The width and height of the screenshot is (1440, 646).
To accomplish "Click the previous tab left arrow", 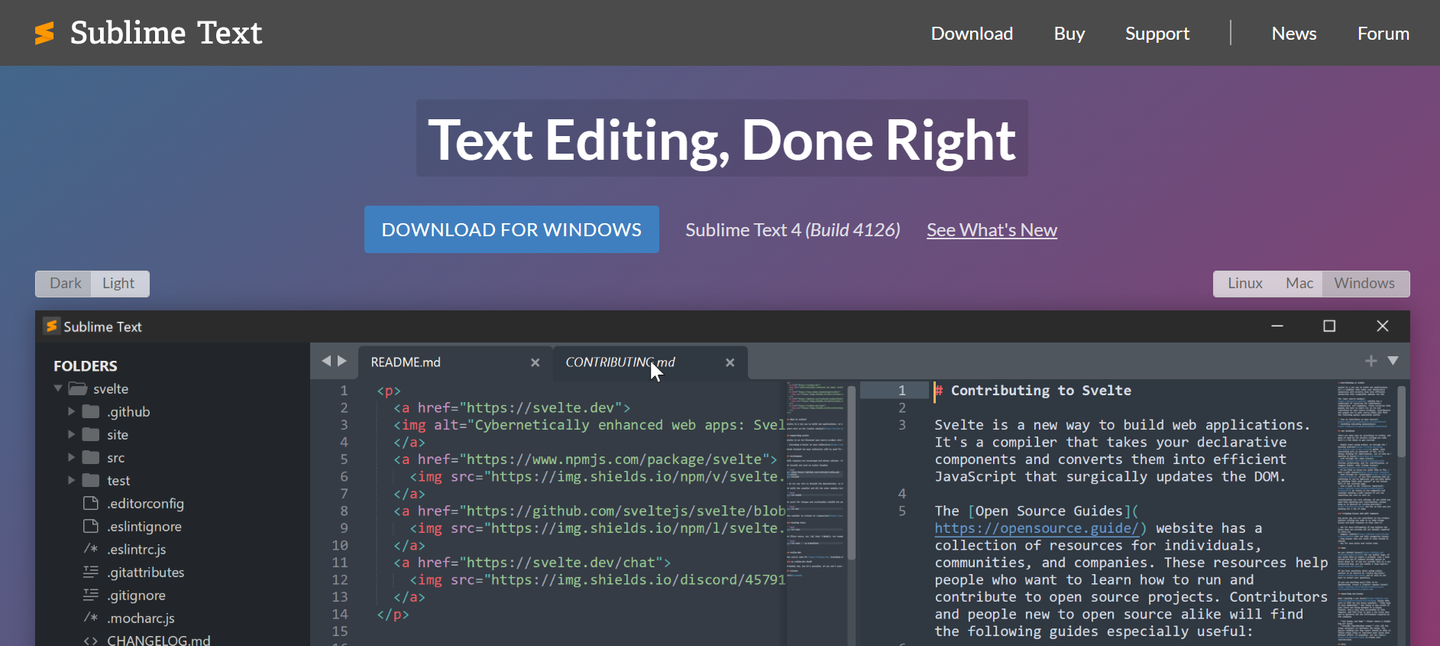I will coord(326,361).
